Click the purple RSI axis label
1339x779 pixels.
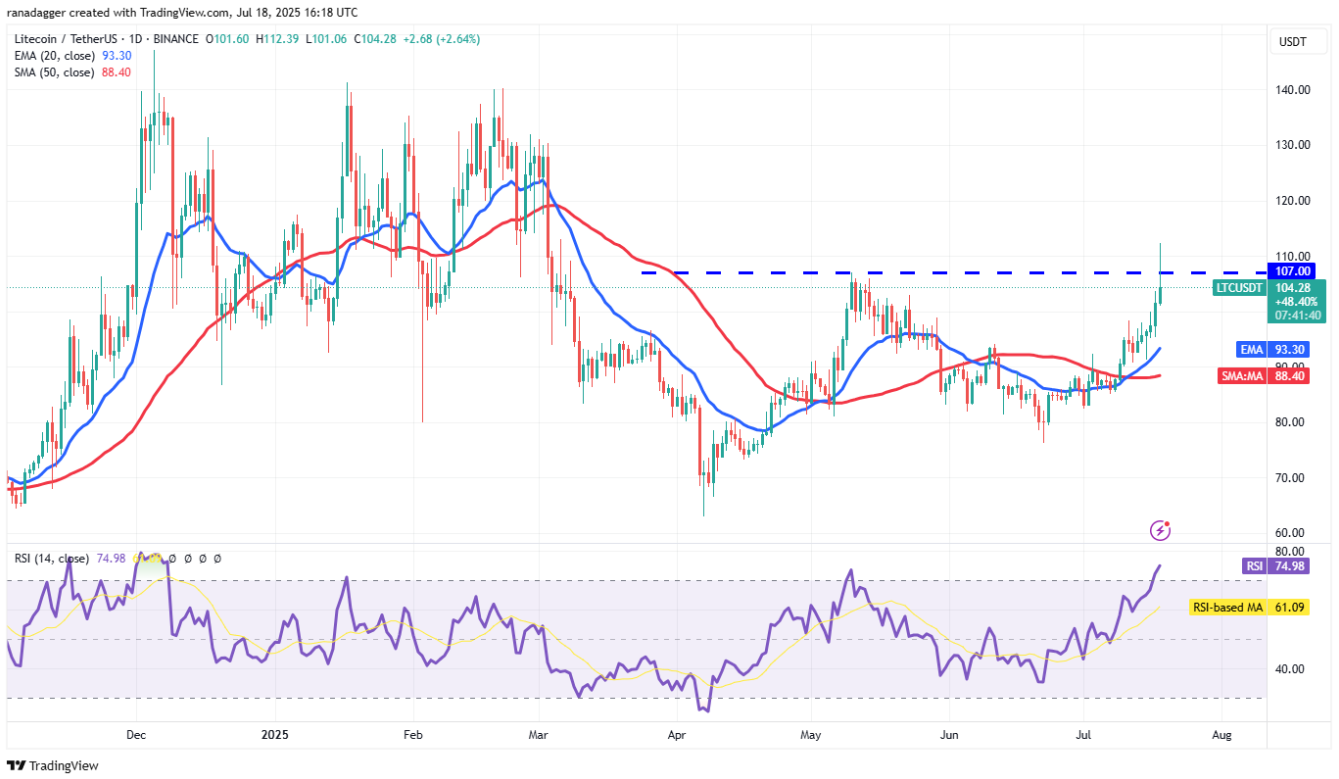coord(1254,566)
